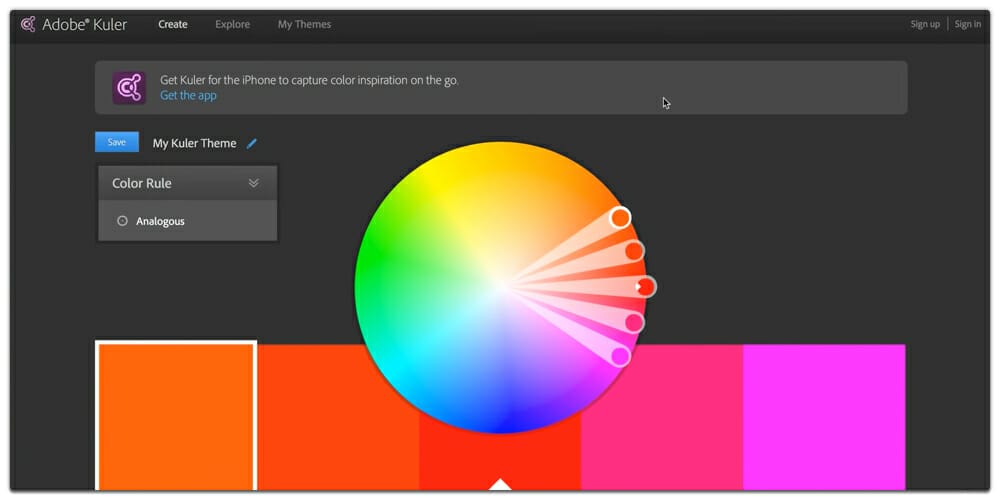Expand the Color Rule double-chevron

pos(253,183)
